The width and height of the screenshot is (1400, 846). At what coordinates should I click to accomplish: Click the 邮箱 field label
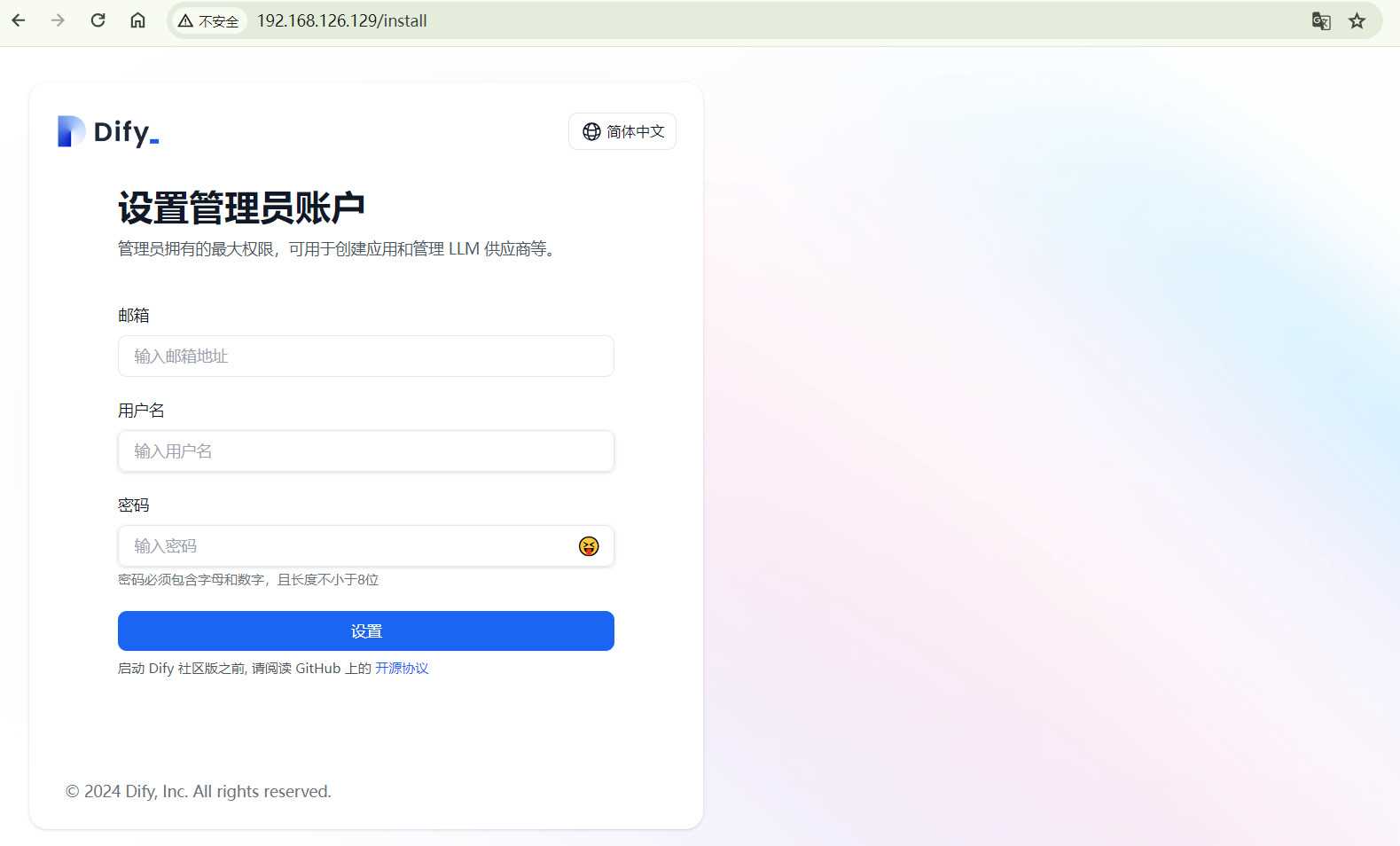pos(134,315)
